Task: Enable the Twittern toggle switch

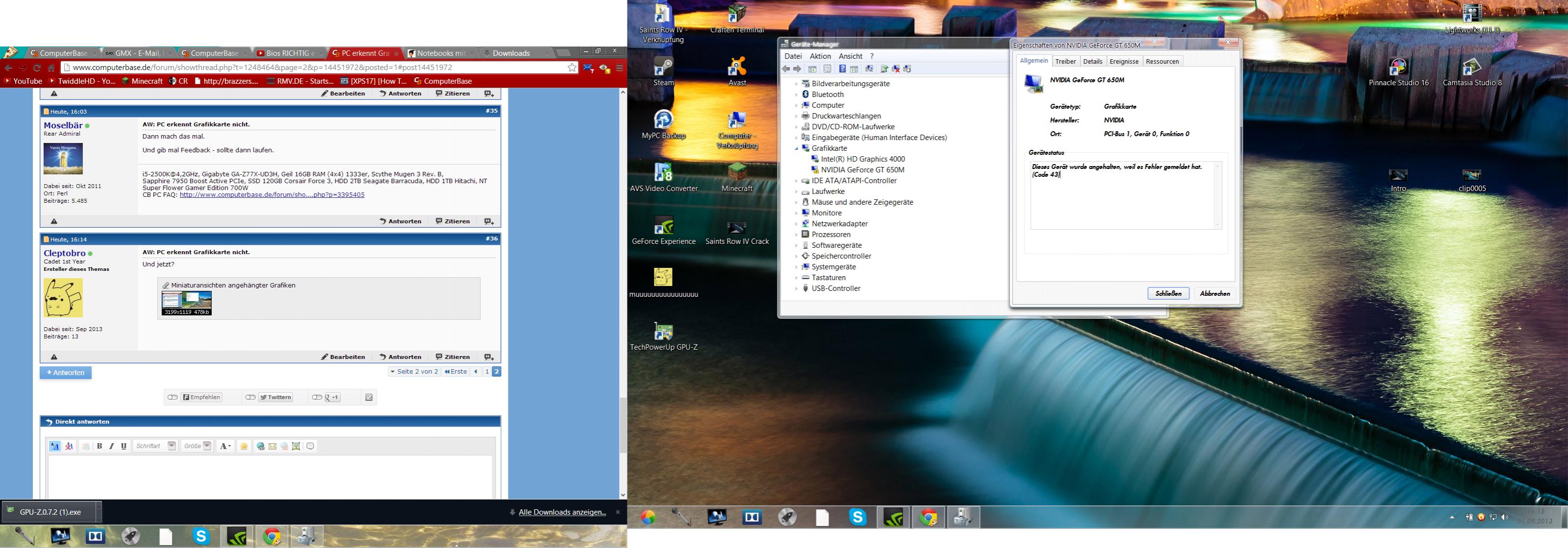Action: point(250,397)
